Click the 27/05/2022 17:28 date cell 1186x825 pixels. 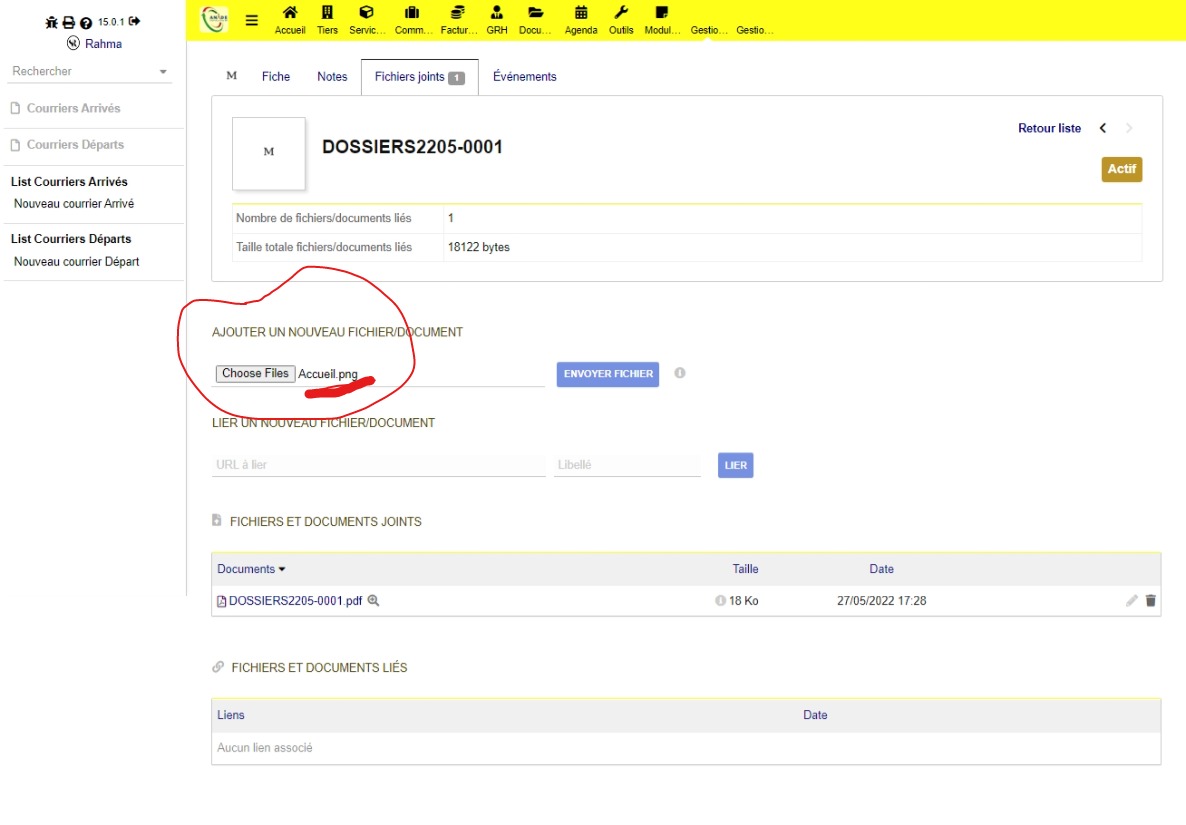pyautogui.click(x=881, y=600)
